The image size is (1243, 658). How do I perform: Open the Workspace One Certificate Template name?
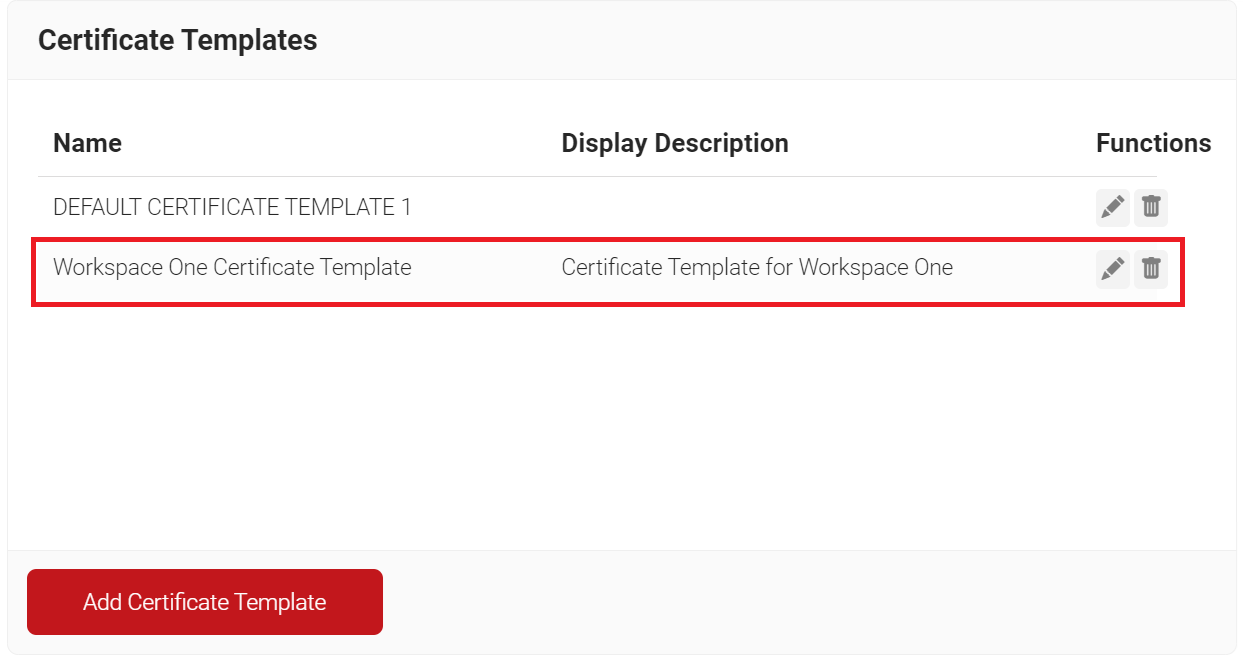point(232,268)
